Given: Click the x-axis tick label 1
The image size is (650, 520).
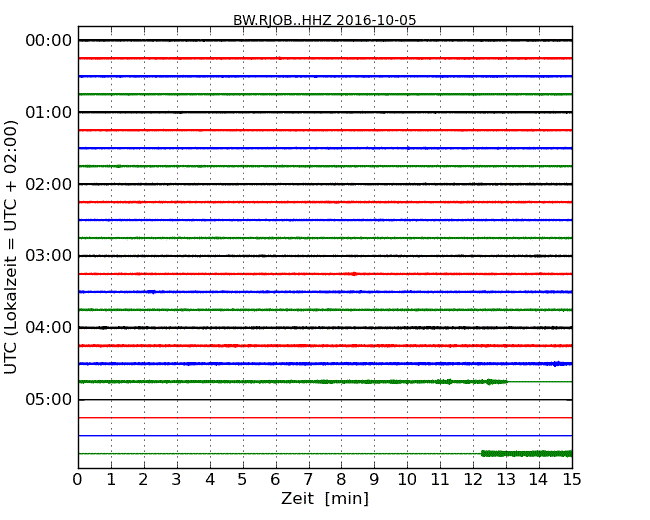Looking at the screenshot, I should click(x=111, y=480).
